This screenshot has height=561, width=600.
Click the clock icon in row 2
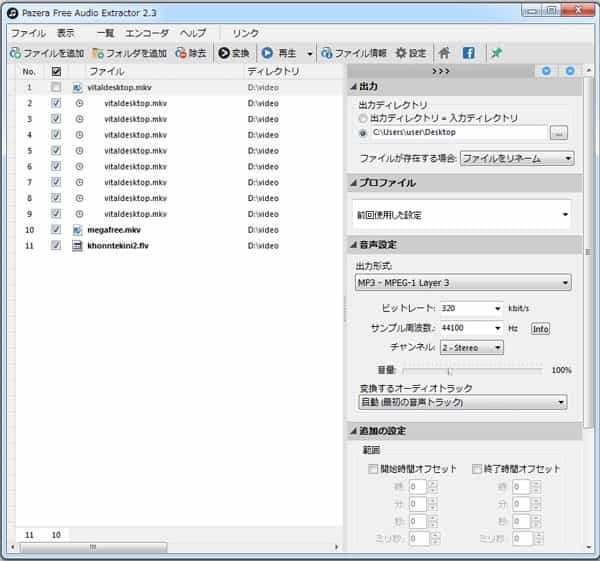click(79, 103)
